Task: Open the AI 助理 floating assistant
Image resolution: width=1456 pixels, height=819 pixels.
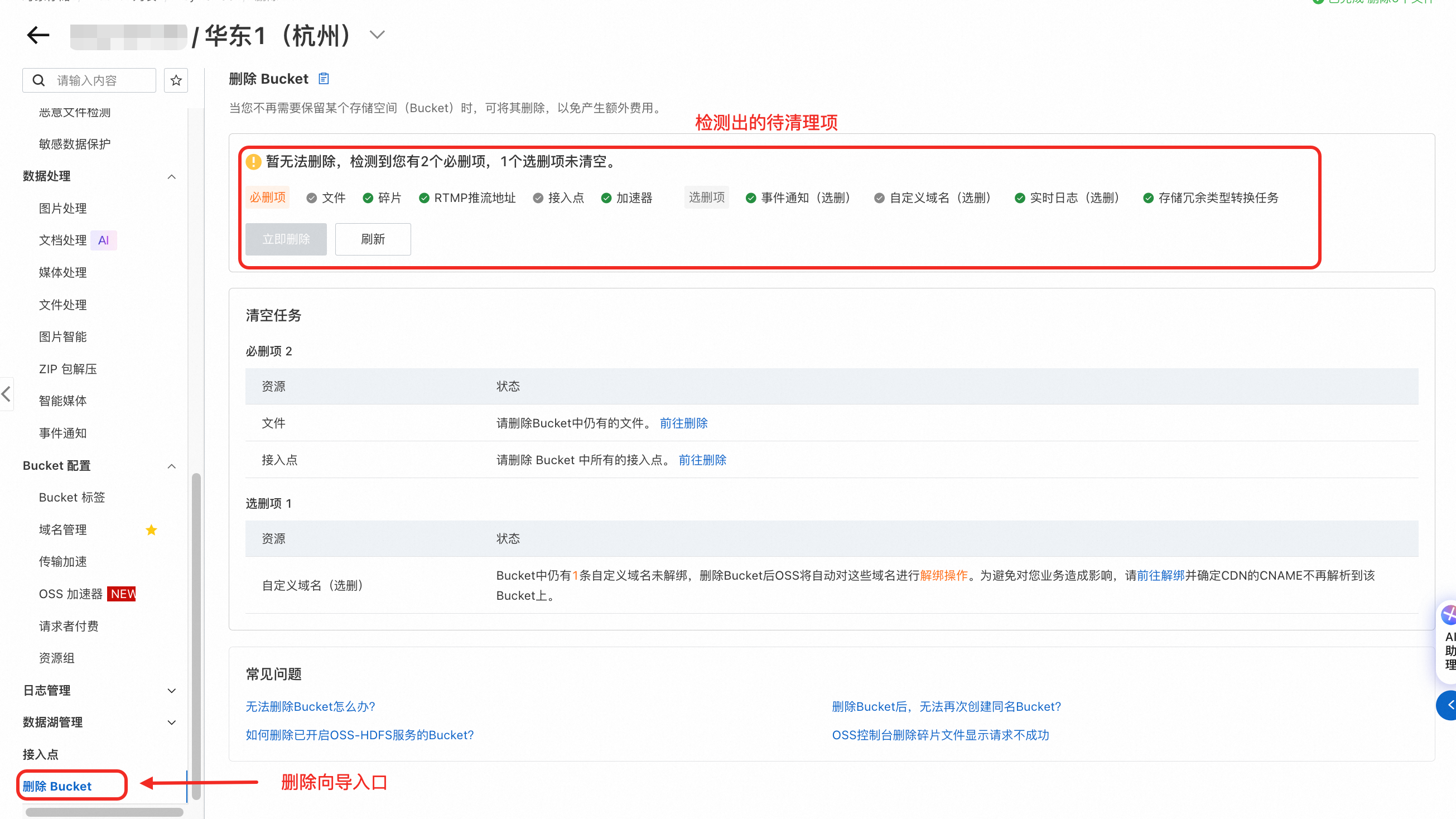Action: tap(1447, 642)
